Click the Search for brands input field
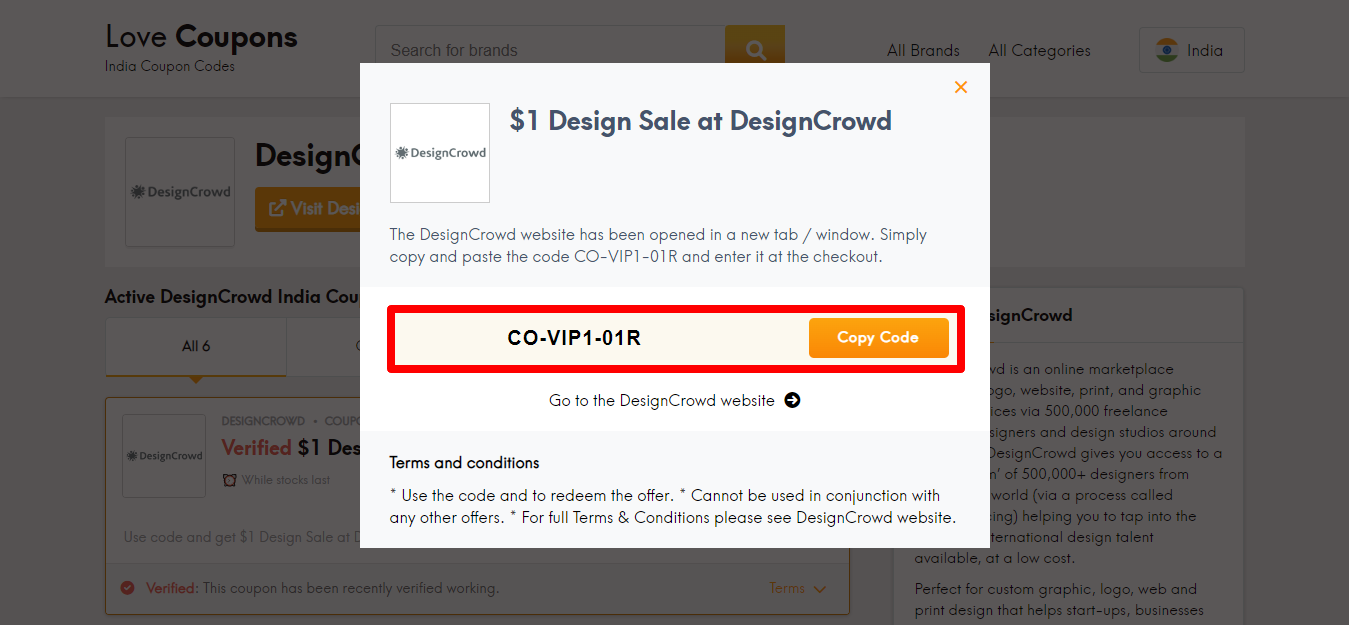The height and width of the screenshot is (625, 1349). point(550,50)
